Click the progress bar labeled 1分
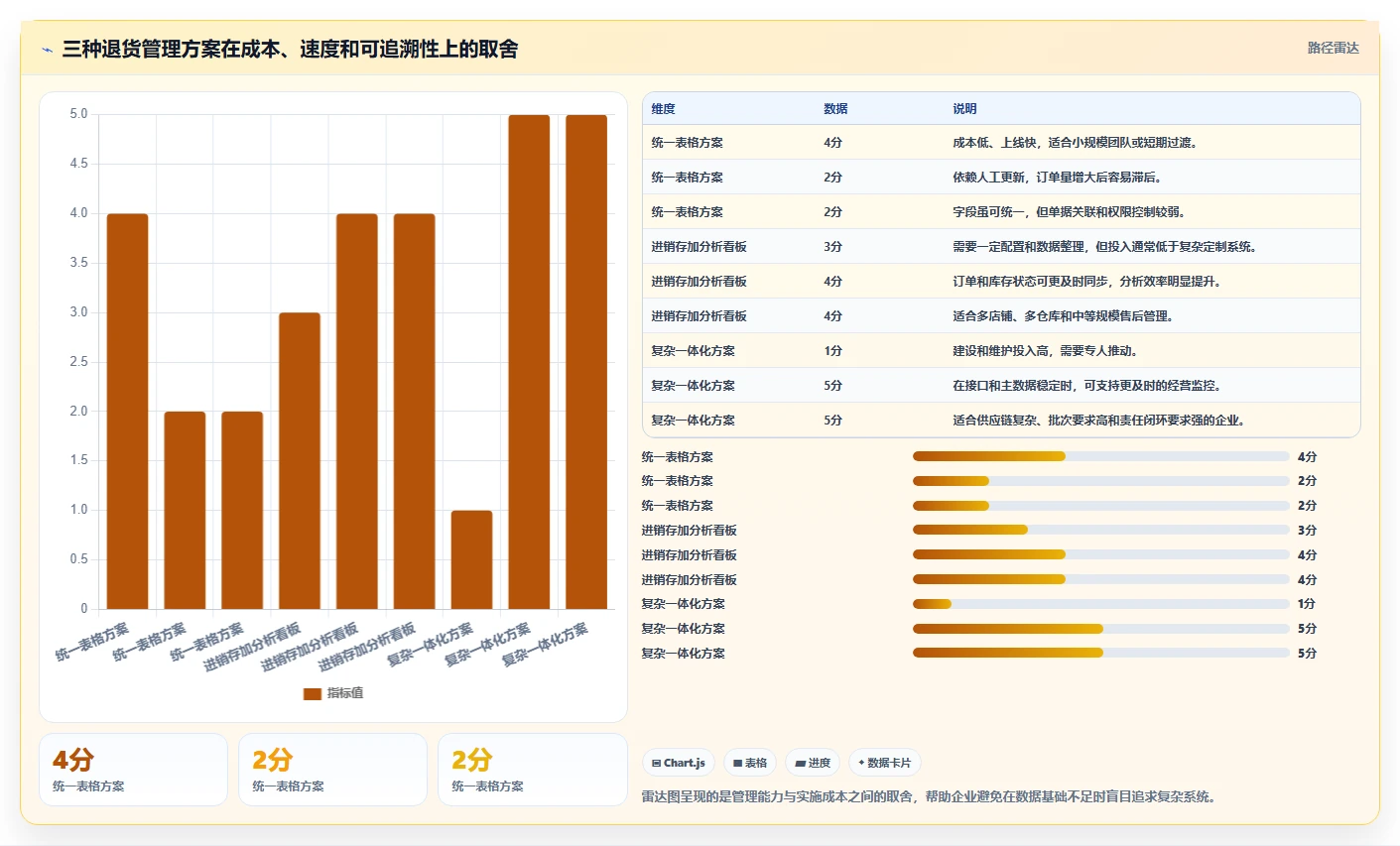The width and height of the screenshot is (1400, 846). pyautogui.click(x=1100, y=604)
